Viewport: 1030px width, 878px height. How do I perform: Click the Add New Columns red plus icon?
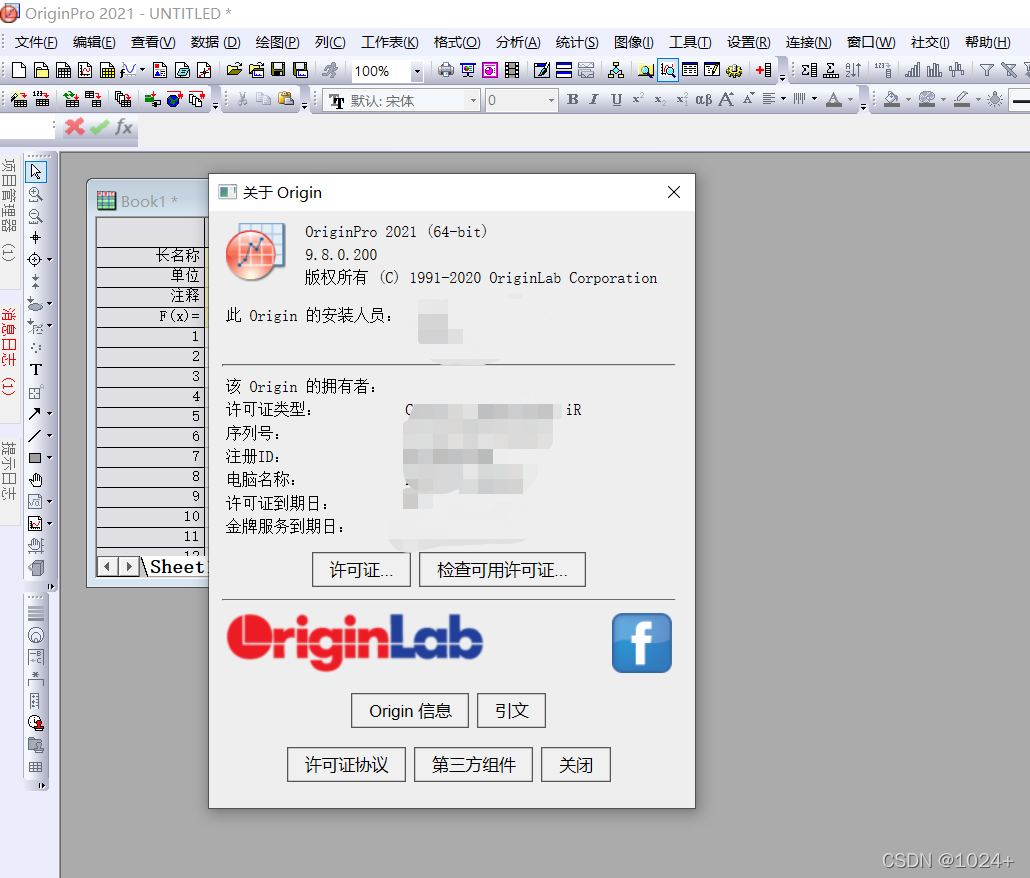click(763, 70)
